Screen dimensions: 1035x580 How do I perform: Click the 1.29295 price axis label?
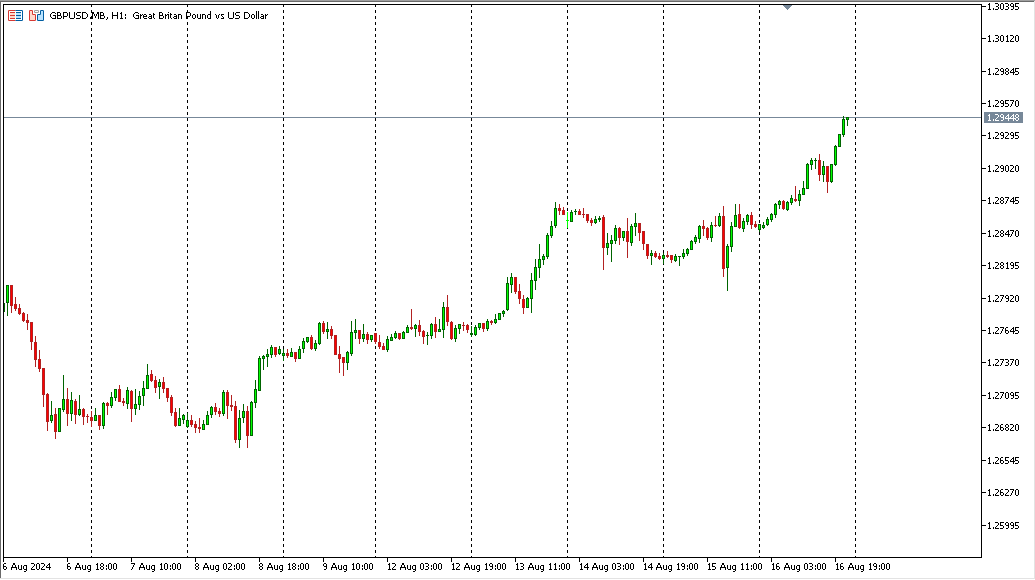pyautogui.click(x=1003, y=136)
